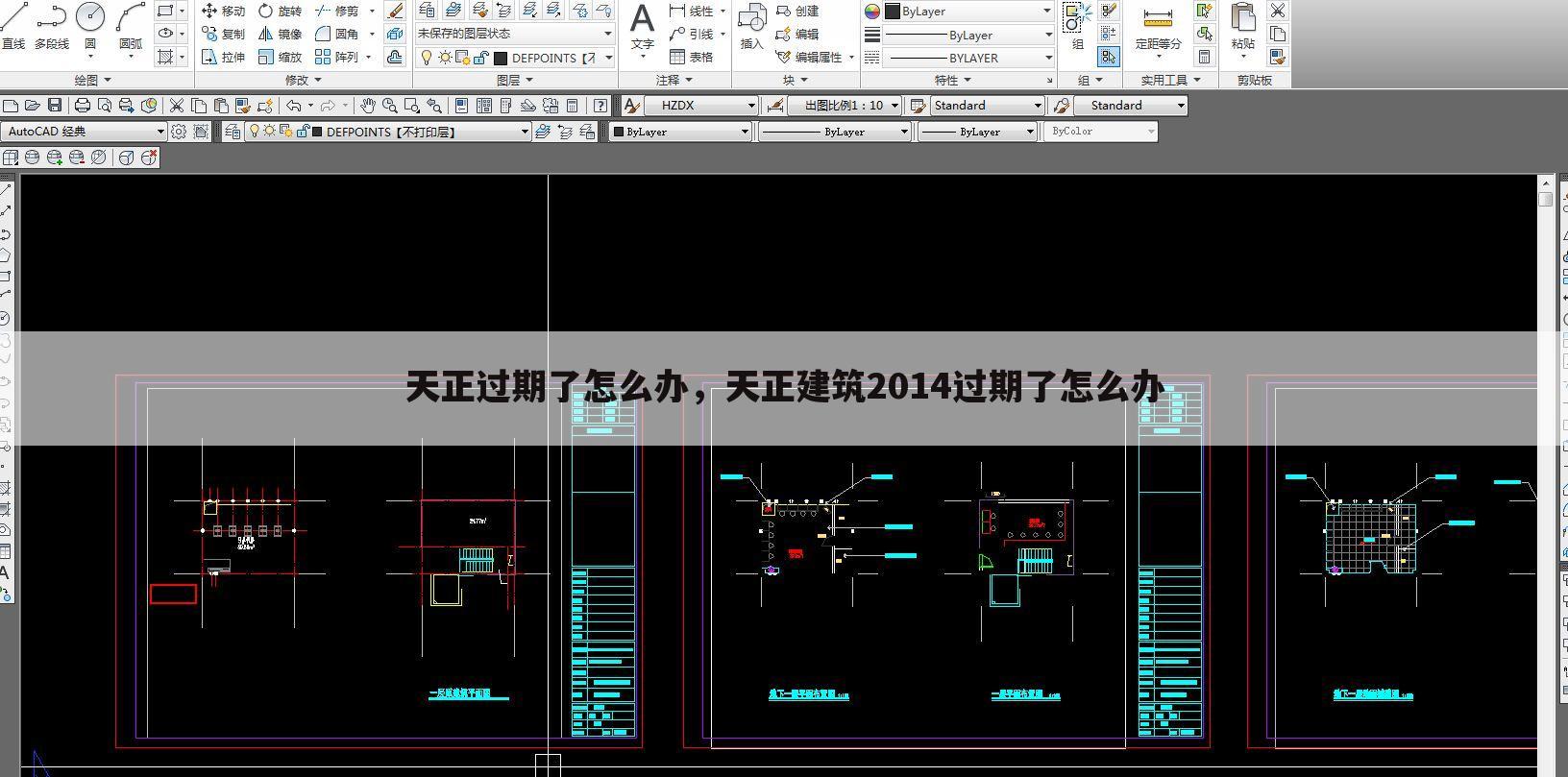Click the help question mark icon
This screenshot has width=1568, height=777.
[600, 106]
